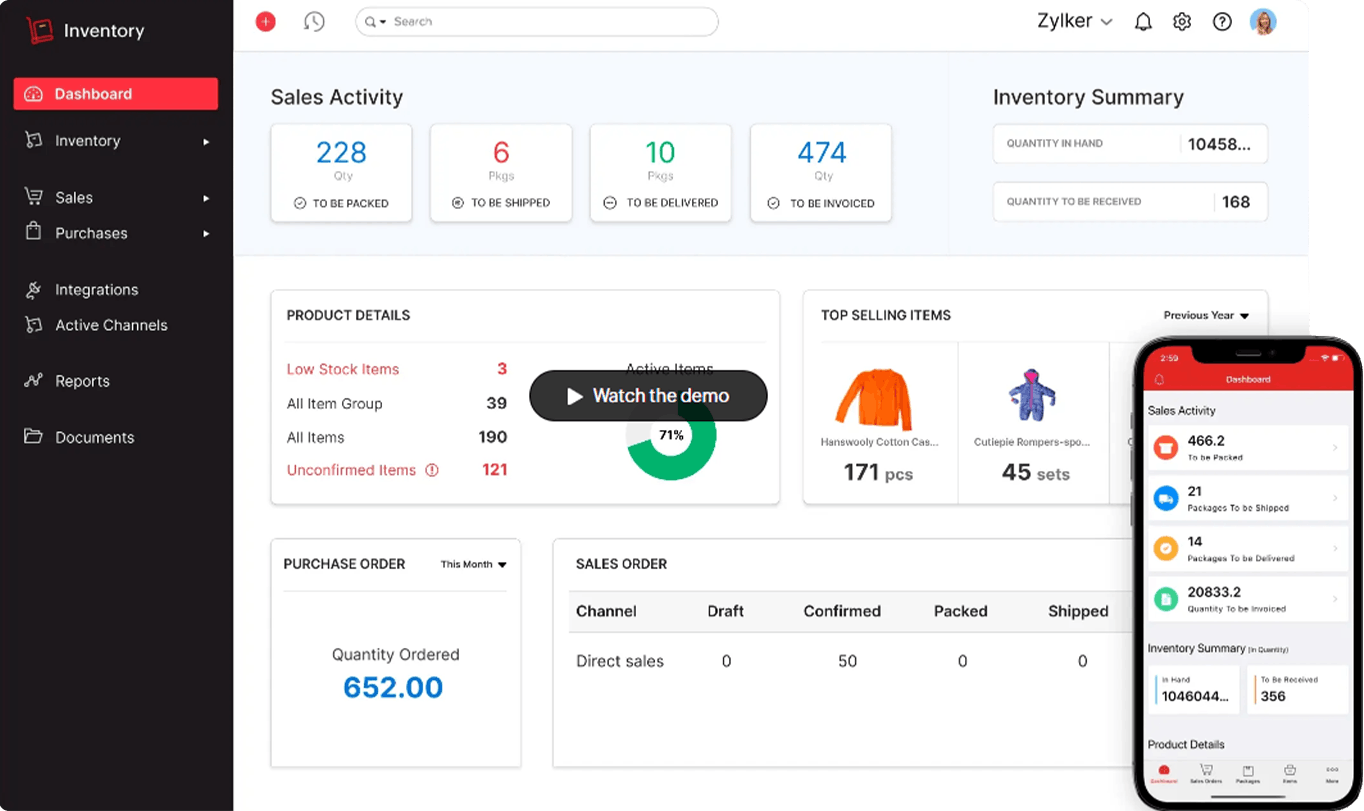Click the info icon beside Unconfirmed Items
The height and width of the screenshot is (811, 1364).
tap(432, 470)
